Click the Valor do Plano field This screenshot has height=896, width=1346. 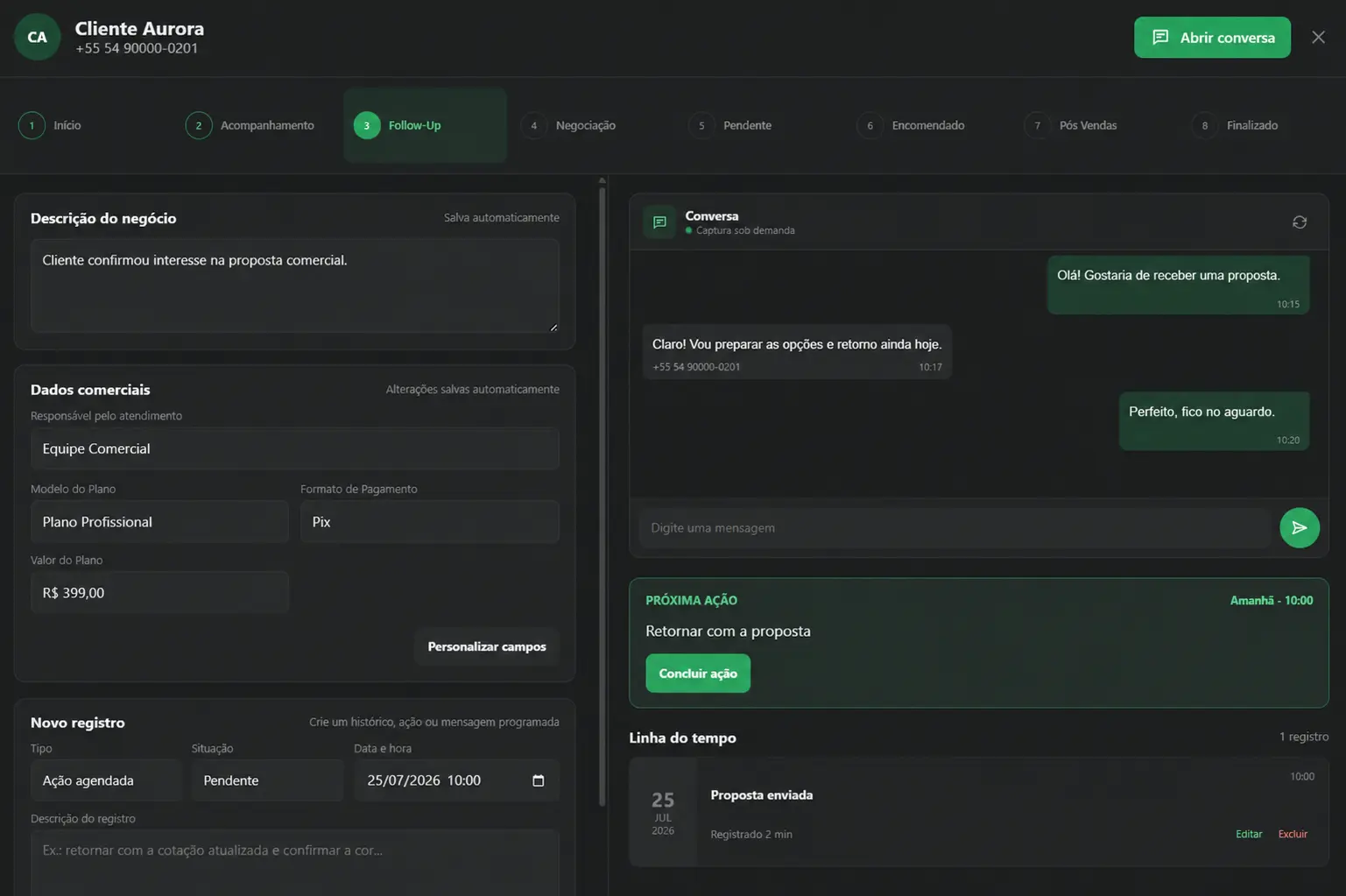159,593
